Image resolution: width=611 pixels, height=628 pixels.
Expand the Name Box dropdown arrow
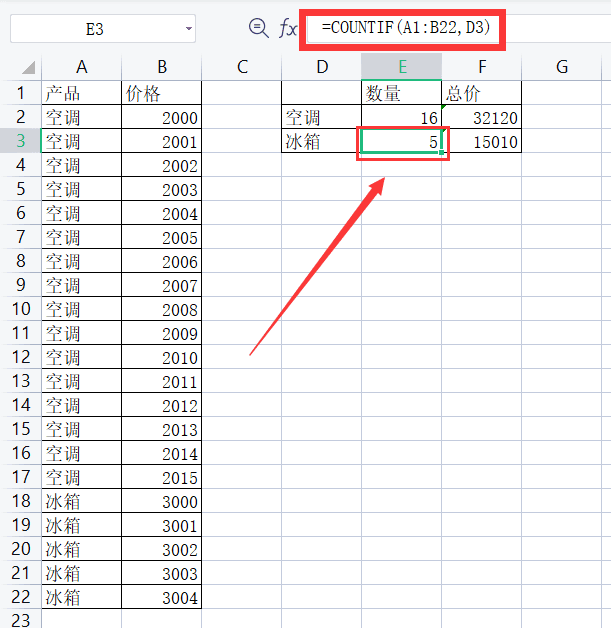click(189, 28)
